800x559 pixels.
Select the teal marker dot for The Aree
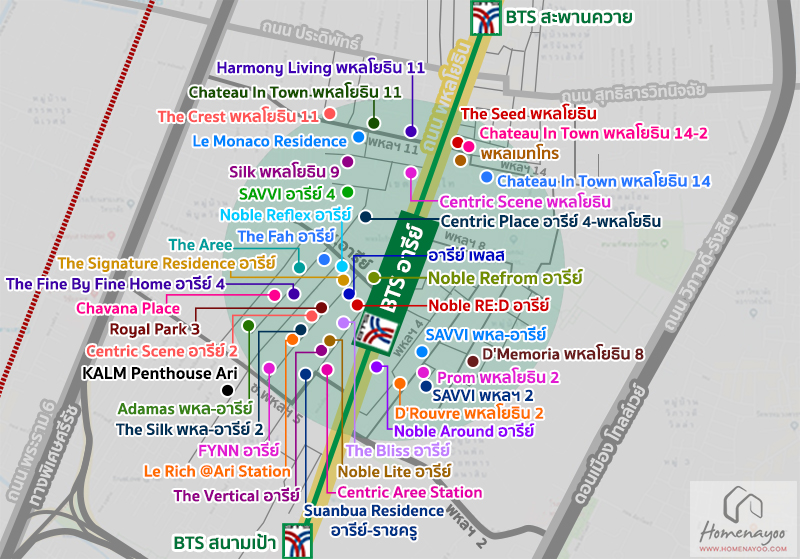point(299,267)
